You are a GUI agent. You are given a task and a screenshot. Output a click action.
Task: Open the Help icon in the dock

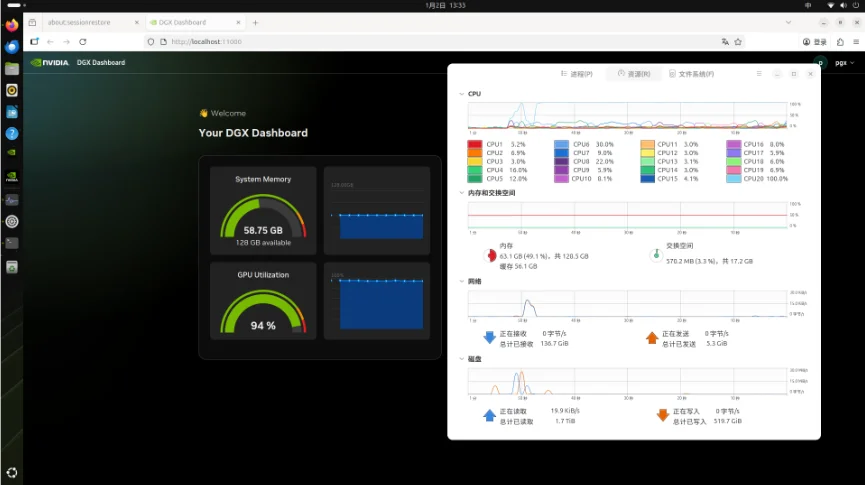click(12, 133)
